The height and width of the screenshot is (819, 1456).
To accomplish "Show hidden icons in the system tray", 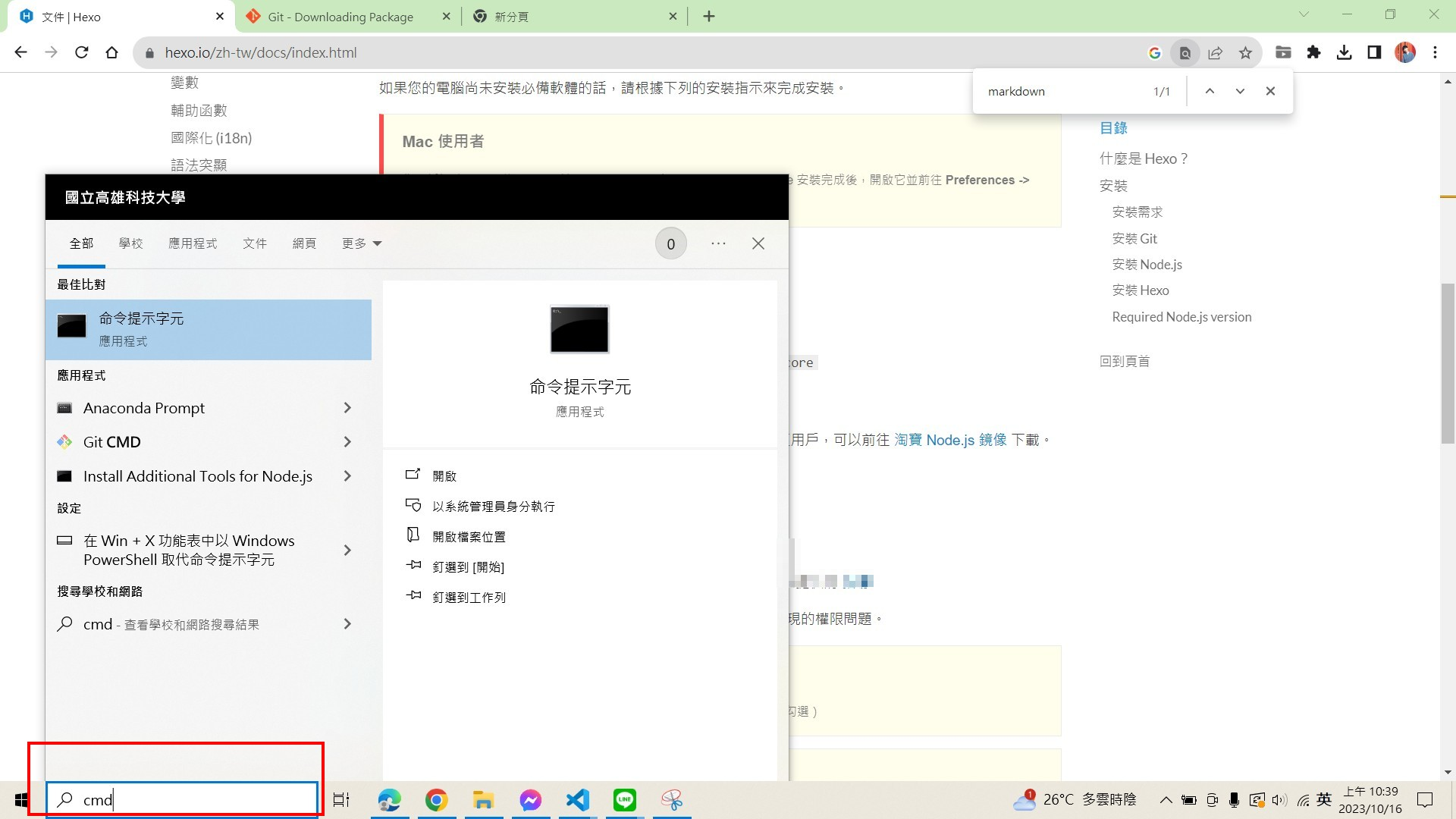I will tap(1166, 799).
